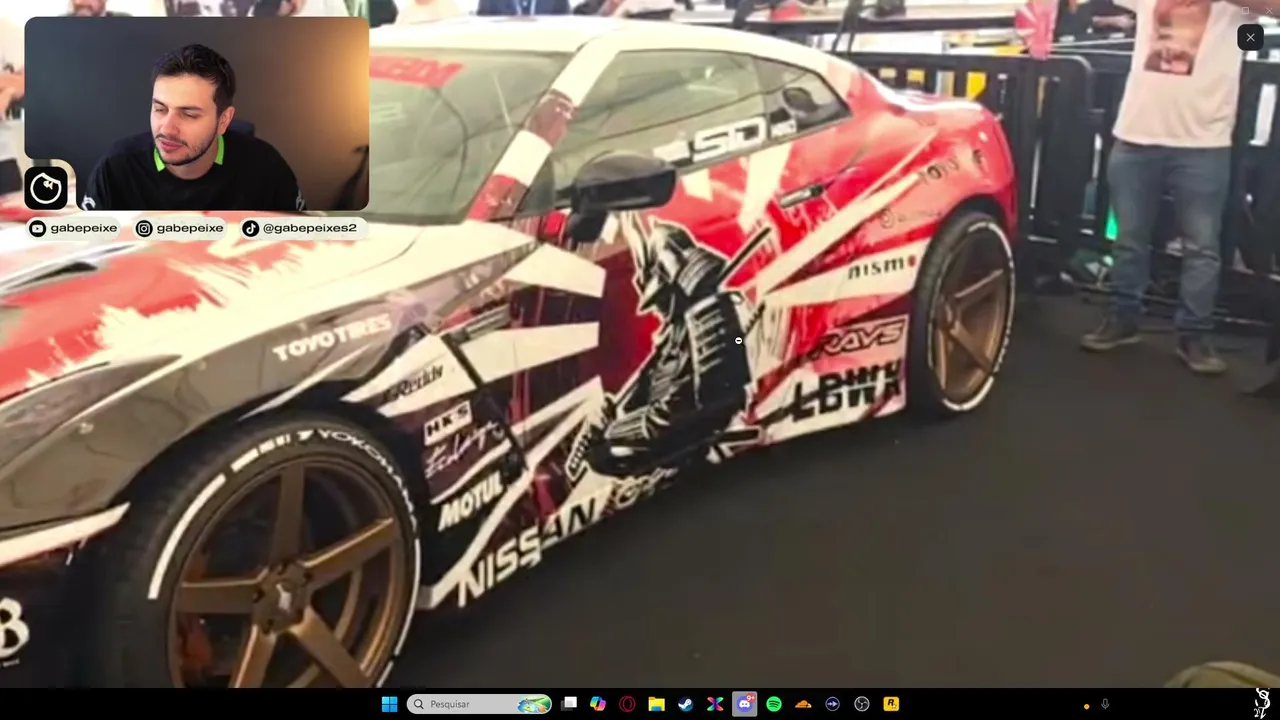Viewport: 1280px width, 720px height.
Task: Click the white logo in taskbar corner
Action: (1262, 702)
